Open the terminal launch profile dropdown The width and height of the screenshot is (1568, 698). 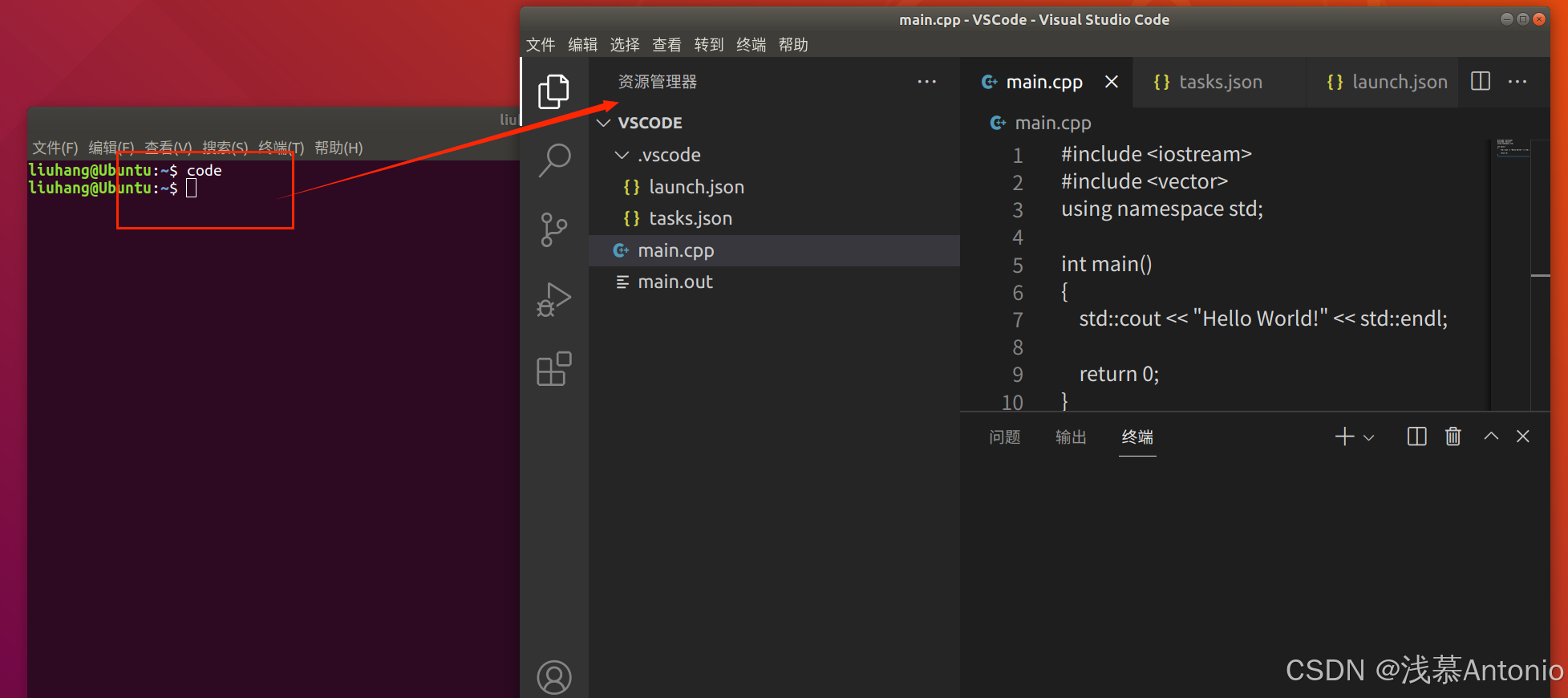pos(1368,438)
